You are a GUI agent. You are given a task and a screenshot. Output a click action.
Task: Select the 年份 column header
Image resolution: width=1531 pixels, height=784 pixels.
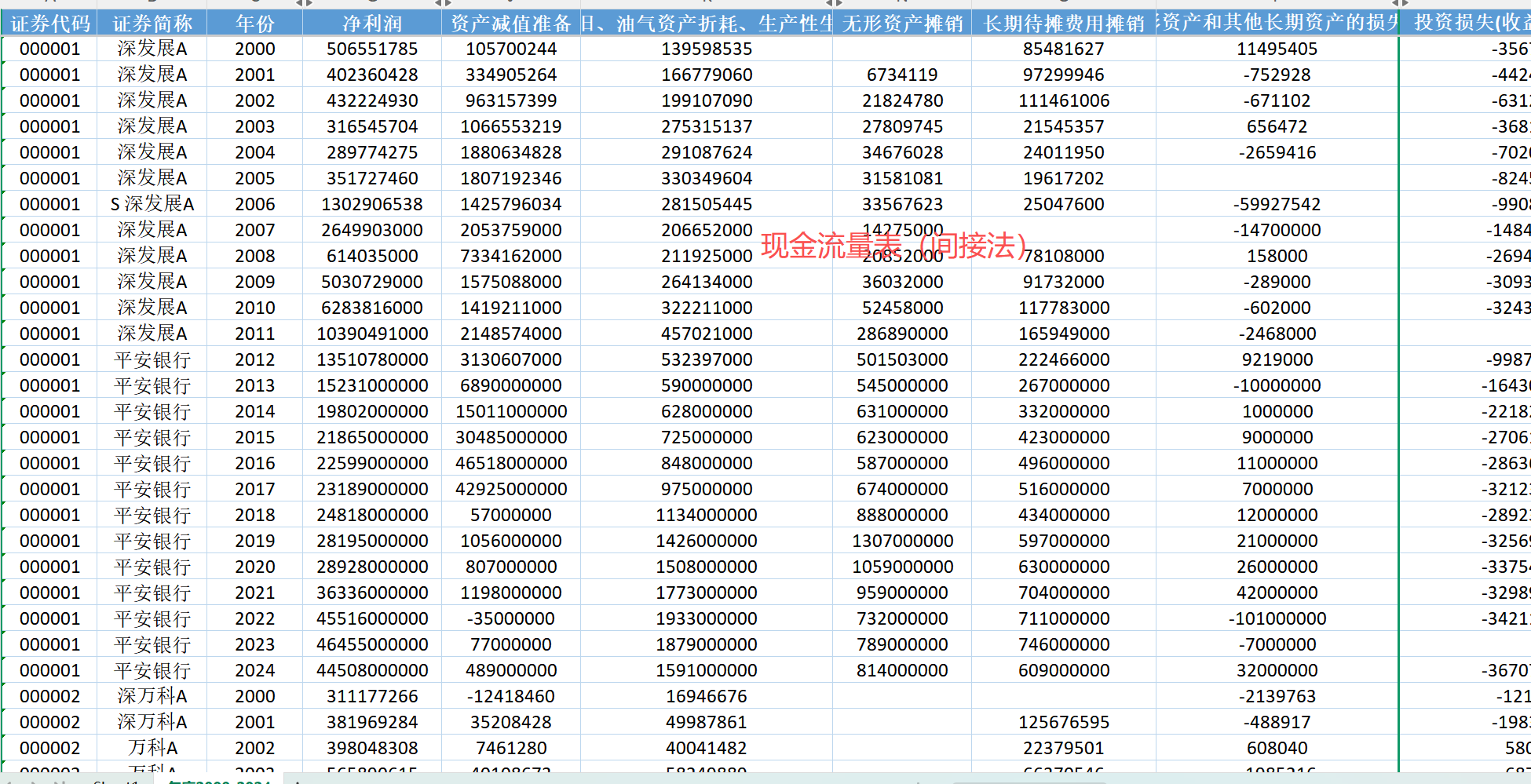point(255,23)
